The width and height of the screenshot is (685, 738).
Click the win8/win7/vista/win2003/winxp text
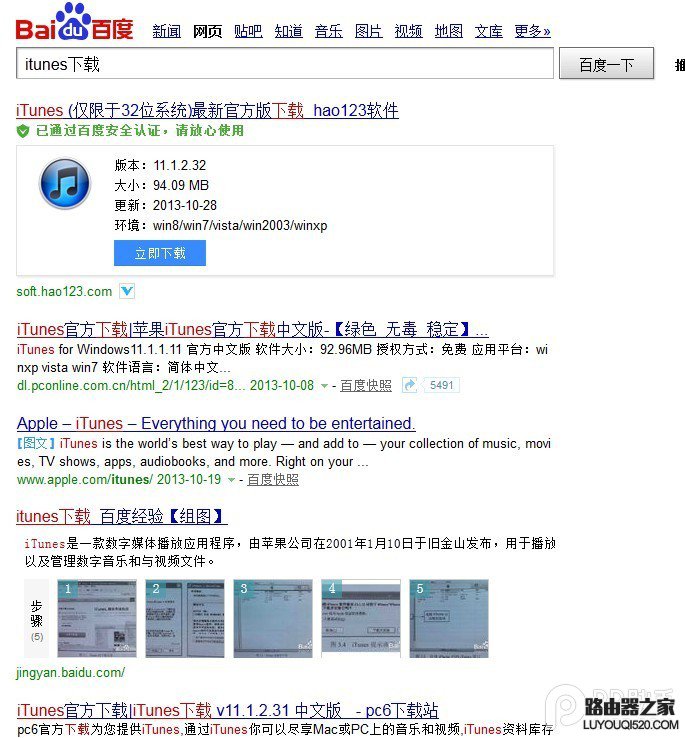click(240, 225)
